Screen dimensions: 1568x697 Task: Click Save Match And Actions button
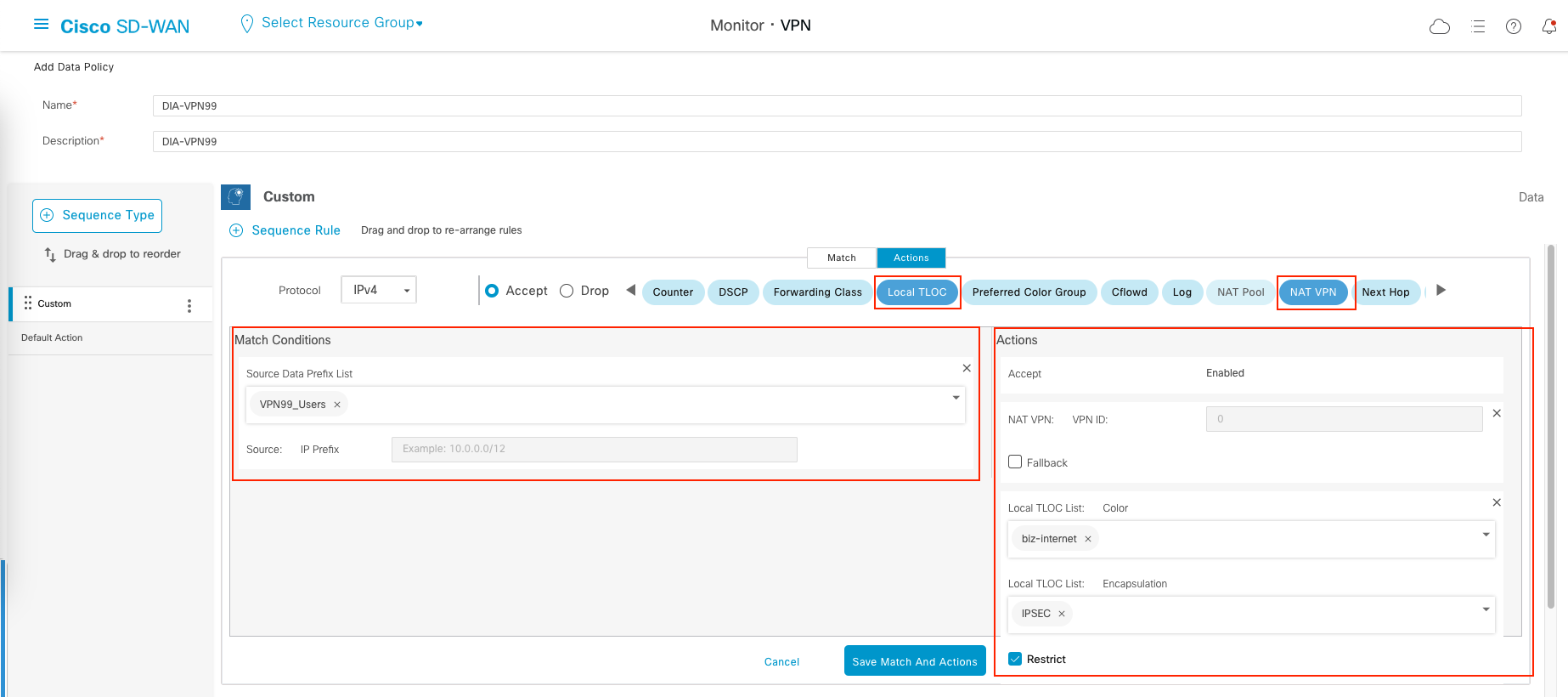click(x=914, y=661)
